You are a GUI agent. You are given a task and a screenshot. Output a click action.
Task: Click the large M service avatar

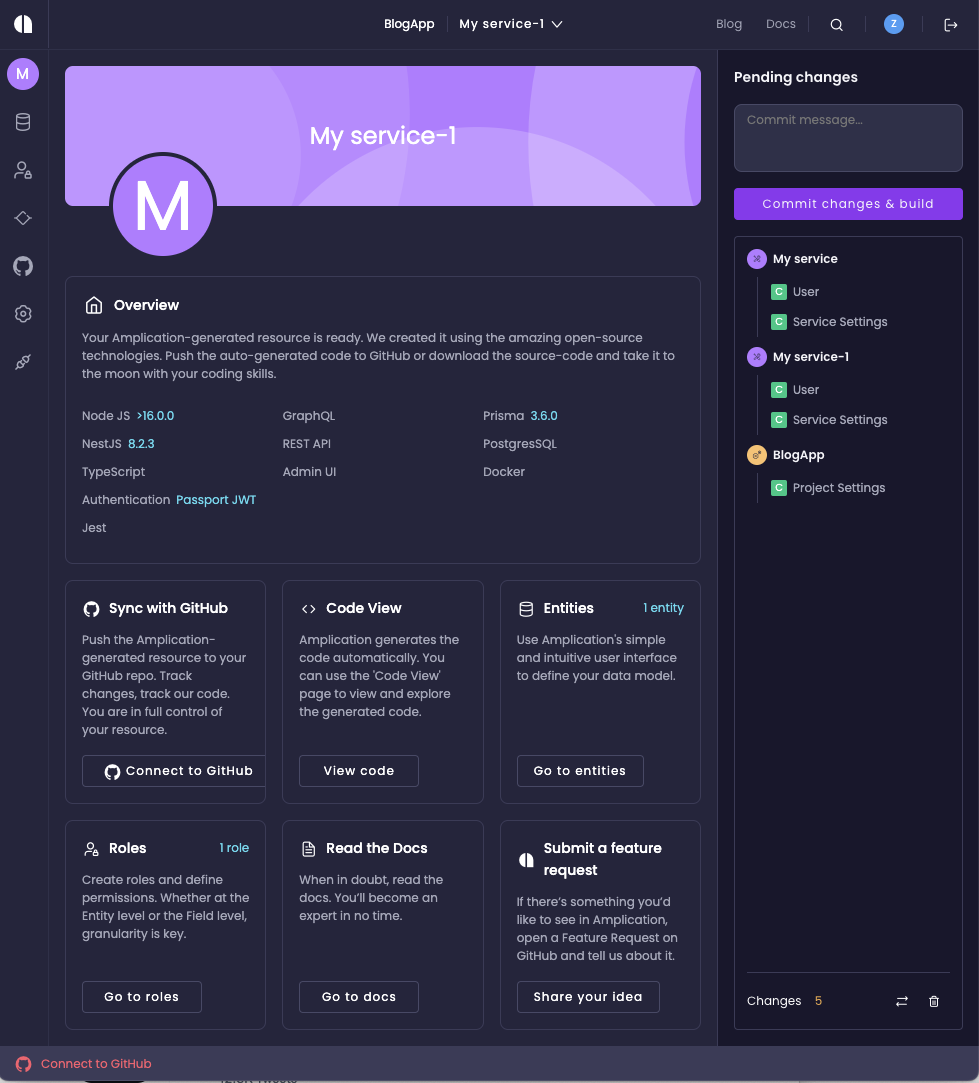click(x=163, y=205)
